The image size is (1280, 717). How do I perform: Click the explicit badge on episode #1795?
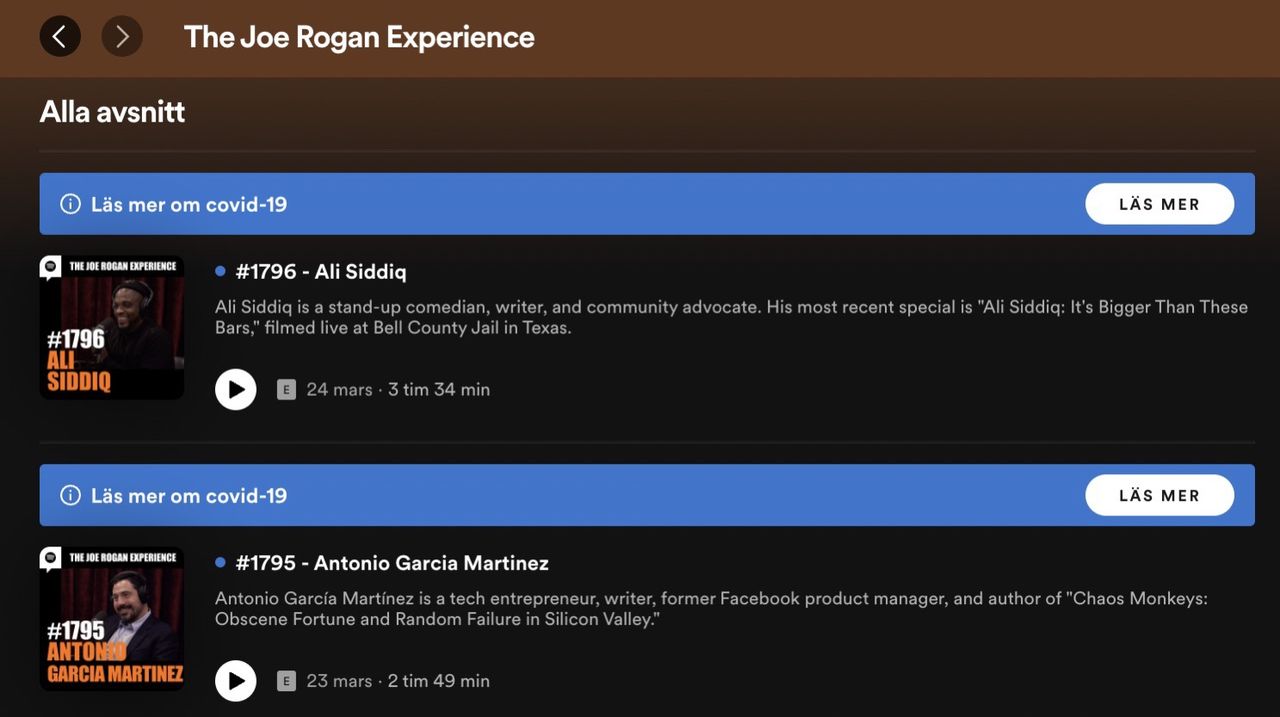click(287, 681)
